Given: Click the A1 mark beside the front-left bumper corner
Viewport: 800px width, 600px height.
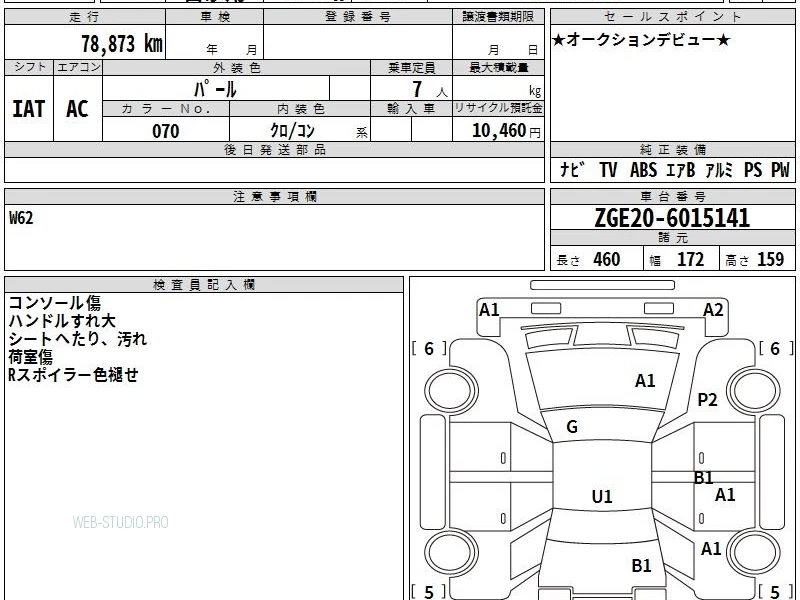Looking at the screenshot, I should (489, 310).
